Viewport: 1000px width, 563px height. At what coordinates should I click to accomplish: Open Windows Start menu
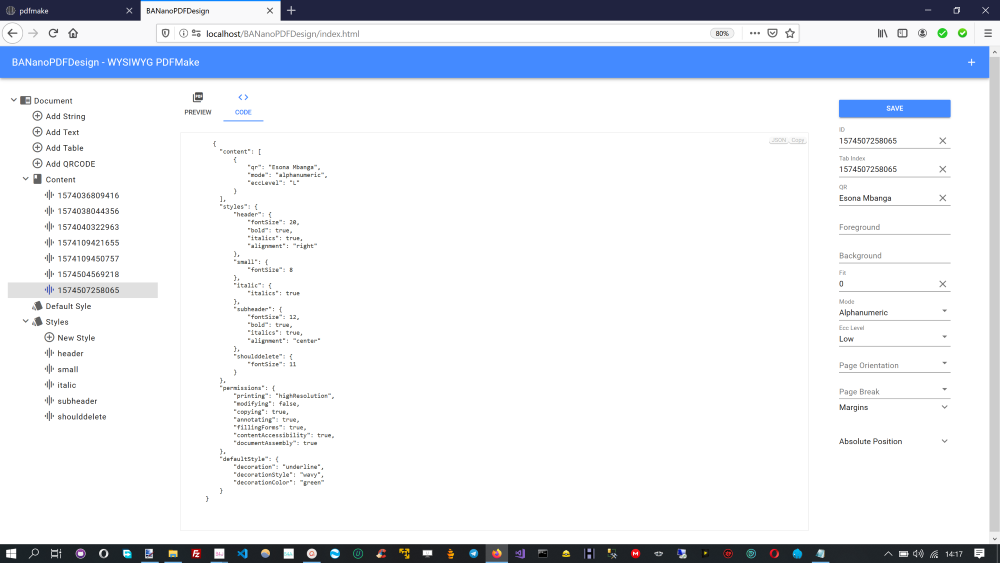[11, 553]
